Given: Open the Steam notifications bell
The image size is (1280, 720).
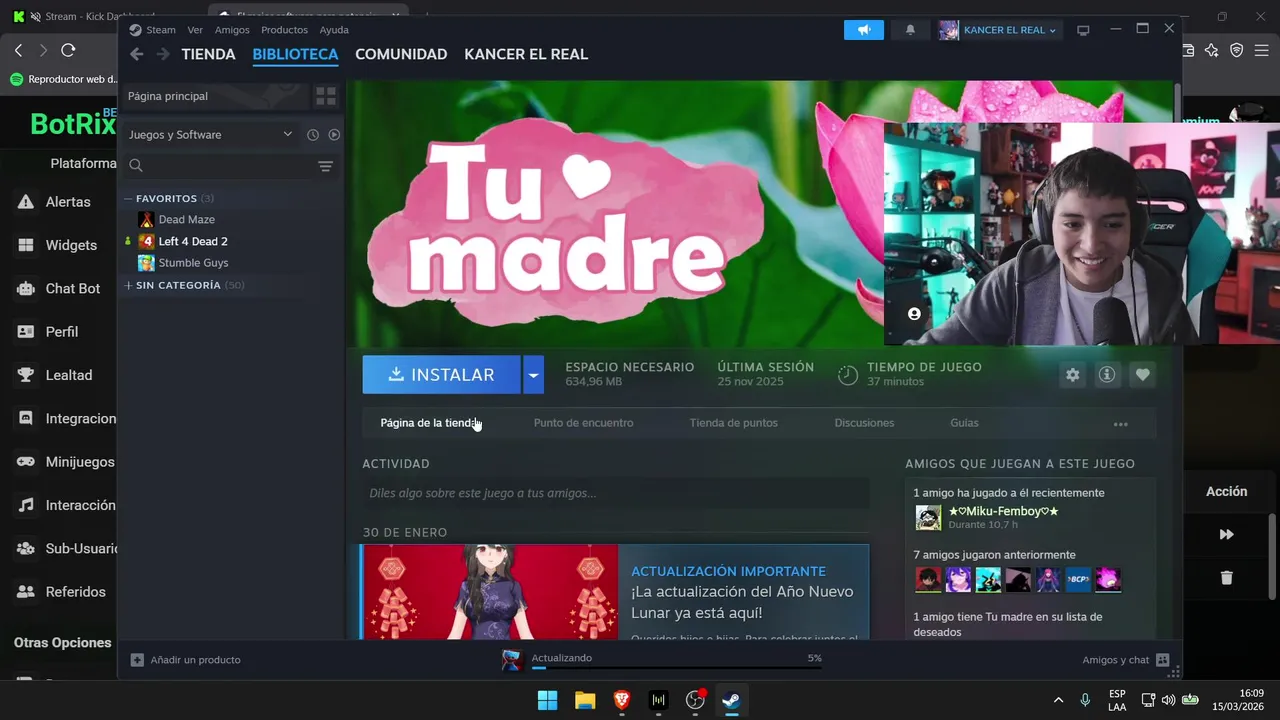Looking at the screenshot, I should click(910, 30).
